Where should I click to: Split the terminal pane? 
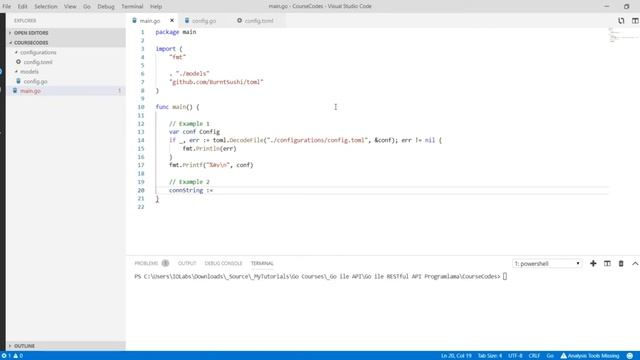pyautogui.click(x=607, y=264)
